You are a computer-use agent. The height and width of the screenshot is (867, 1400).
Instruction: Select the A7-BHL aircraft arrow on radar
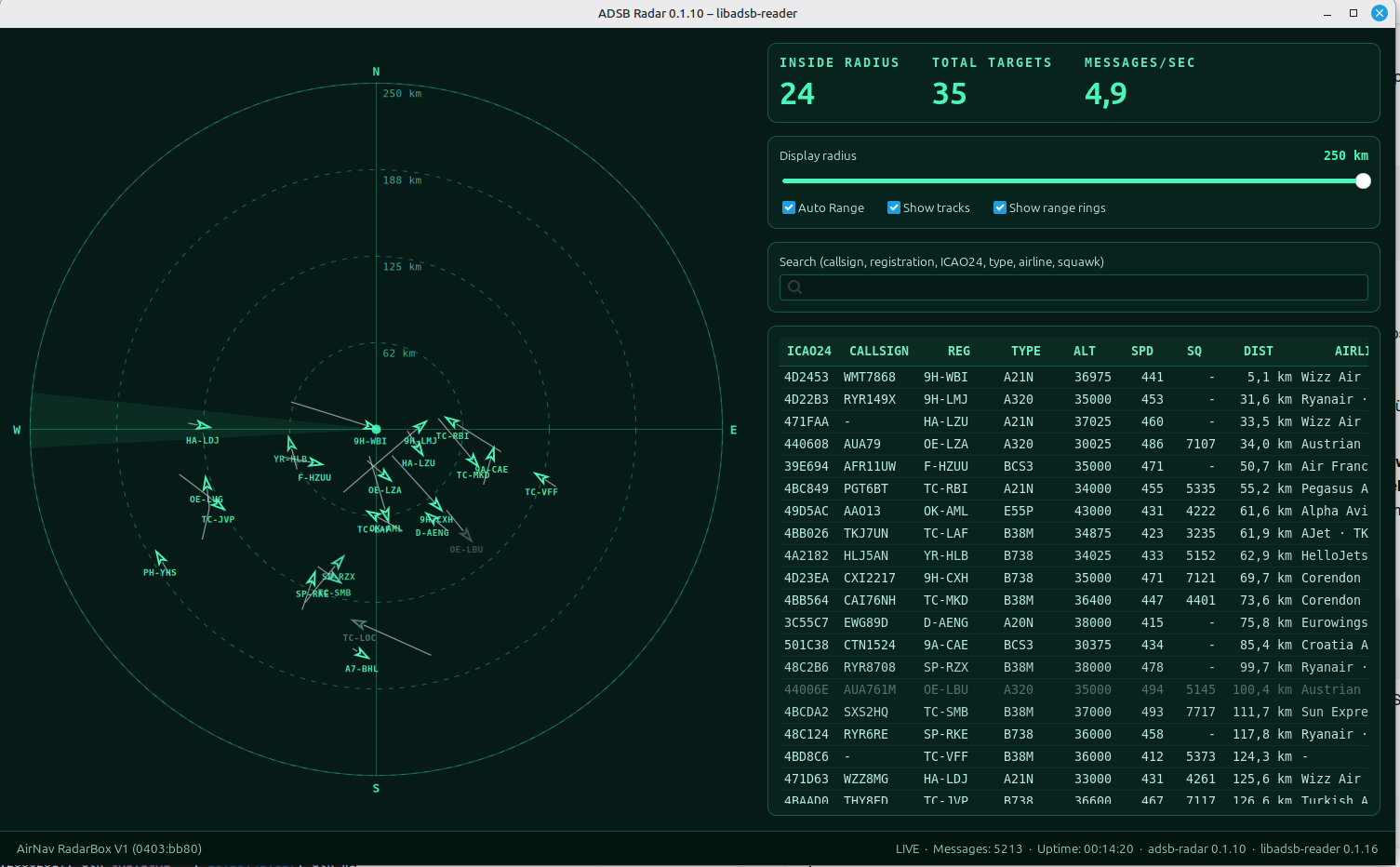pyautogui.click(x=362, y=654)
